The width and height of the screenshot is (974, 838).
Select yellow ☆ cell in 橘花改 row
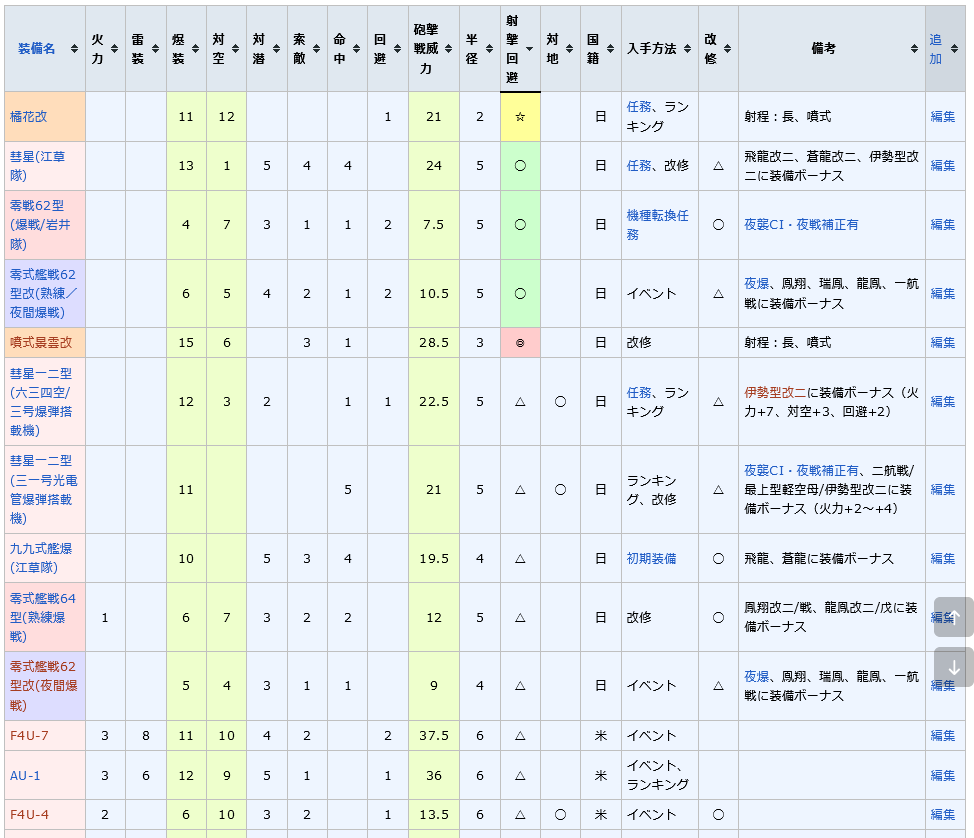[520, 117]
